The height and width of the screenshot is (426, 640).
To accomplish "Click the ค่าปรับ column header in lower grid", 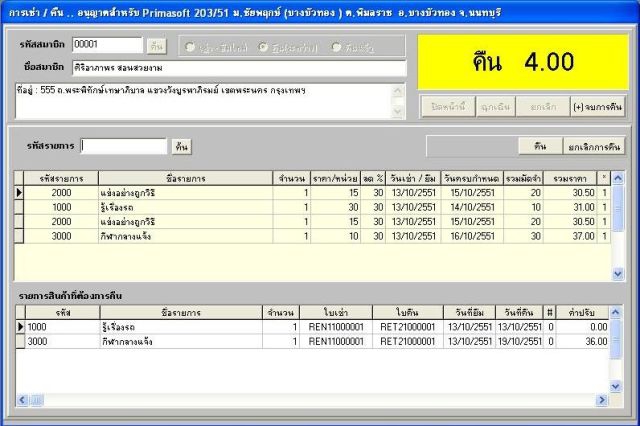I will [x=582, y=312].
